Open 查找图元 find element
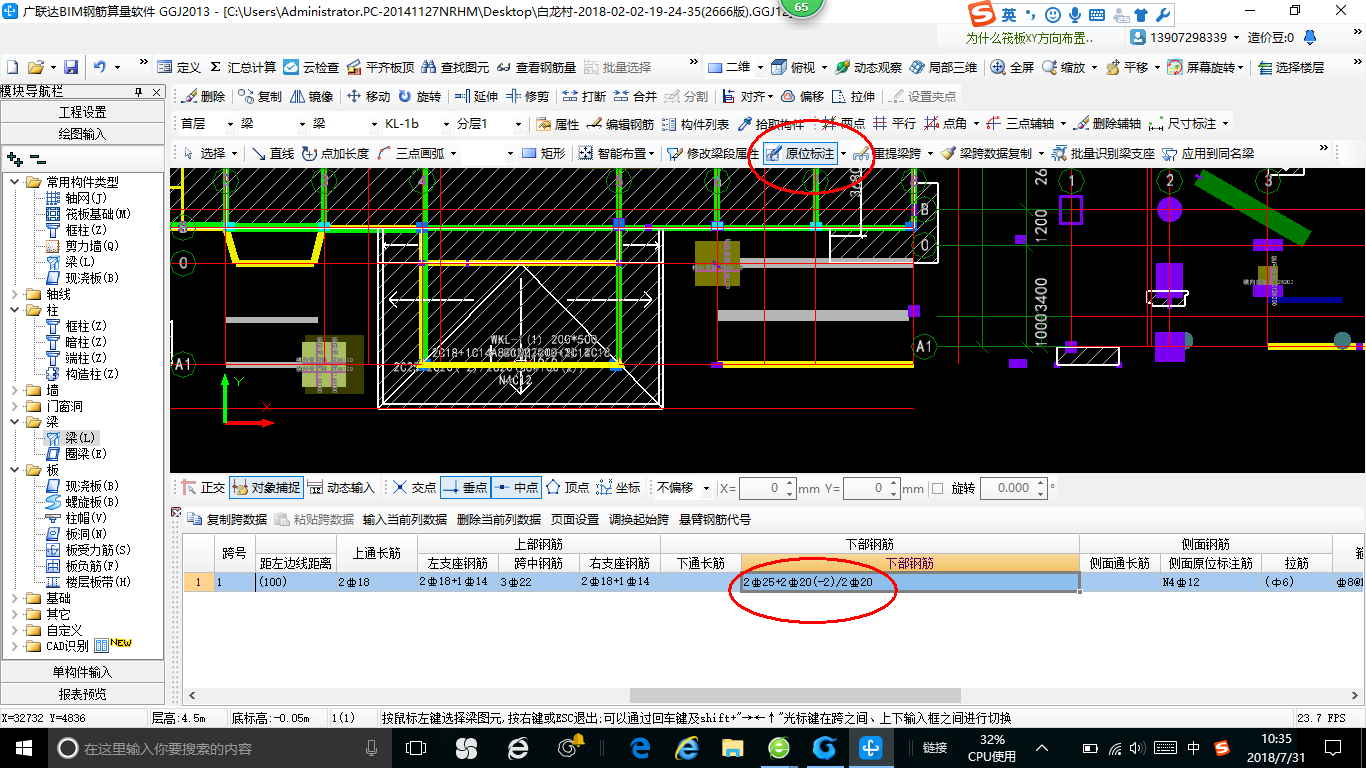The width and height of the screenshot is (1366, 768). [x=455, y=67]
